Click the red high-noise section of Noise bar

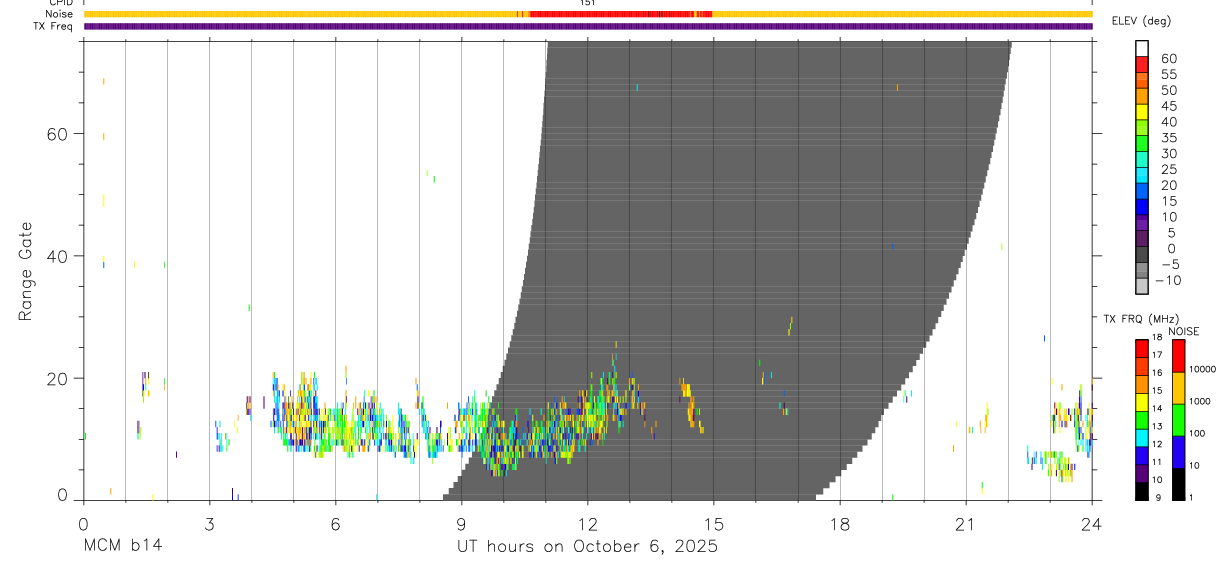click(620, 14)
